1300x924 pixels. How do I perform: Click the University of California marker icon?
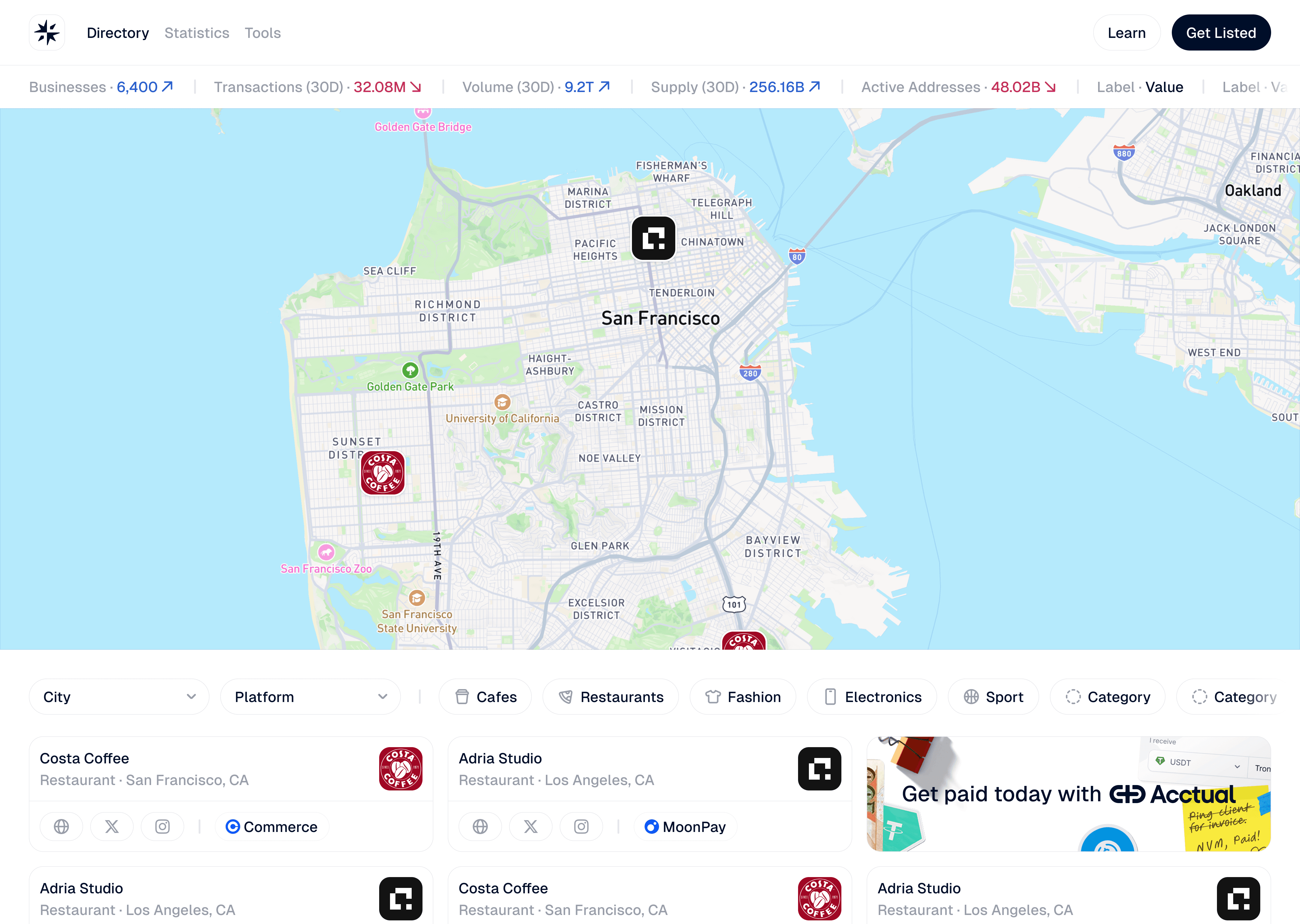point(502,402)
